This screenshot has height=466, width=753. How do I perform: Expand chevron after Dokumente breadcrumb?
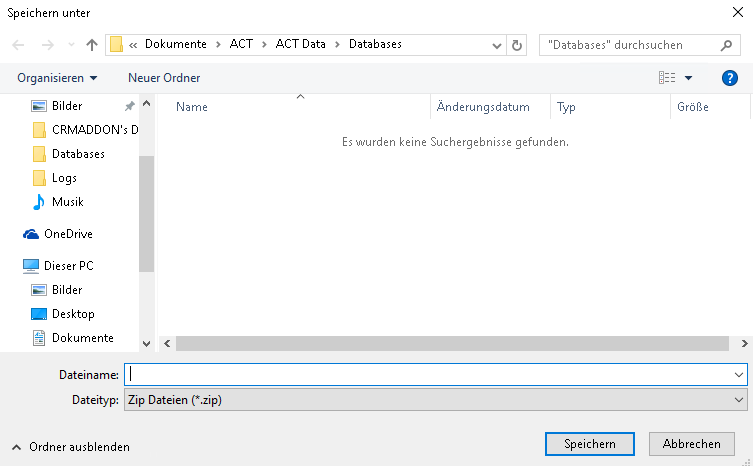(x=218, y=45)
